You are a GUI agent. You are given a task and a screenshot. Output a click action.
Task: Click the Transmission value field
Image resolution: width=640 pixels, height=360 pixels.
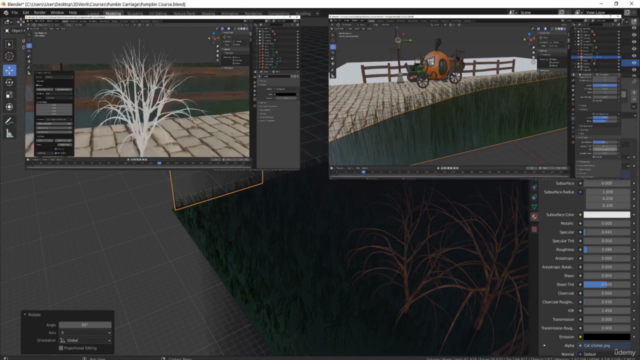[607, 320]
